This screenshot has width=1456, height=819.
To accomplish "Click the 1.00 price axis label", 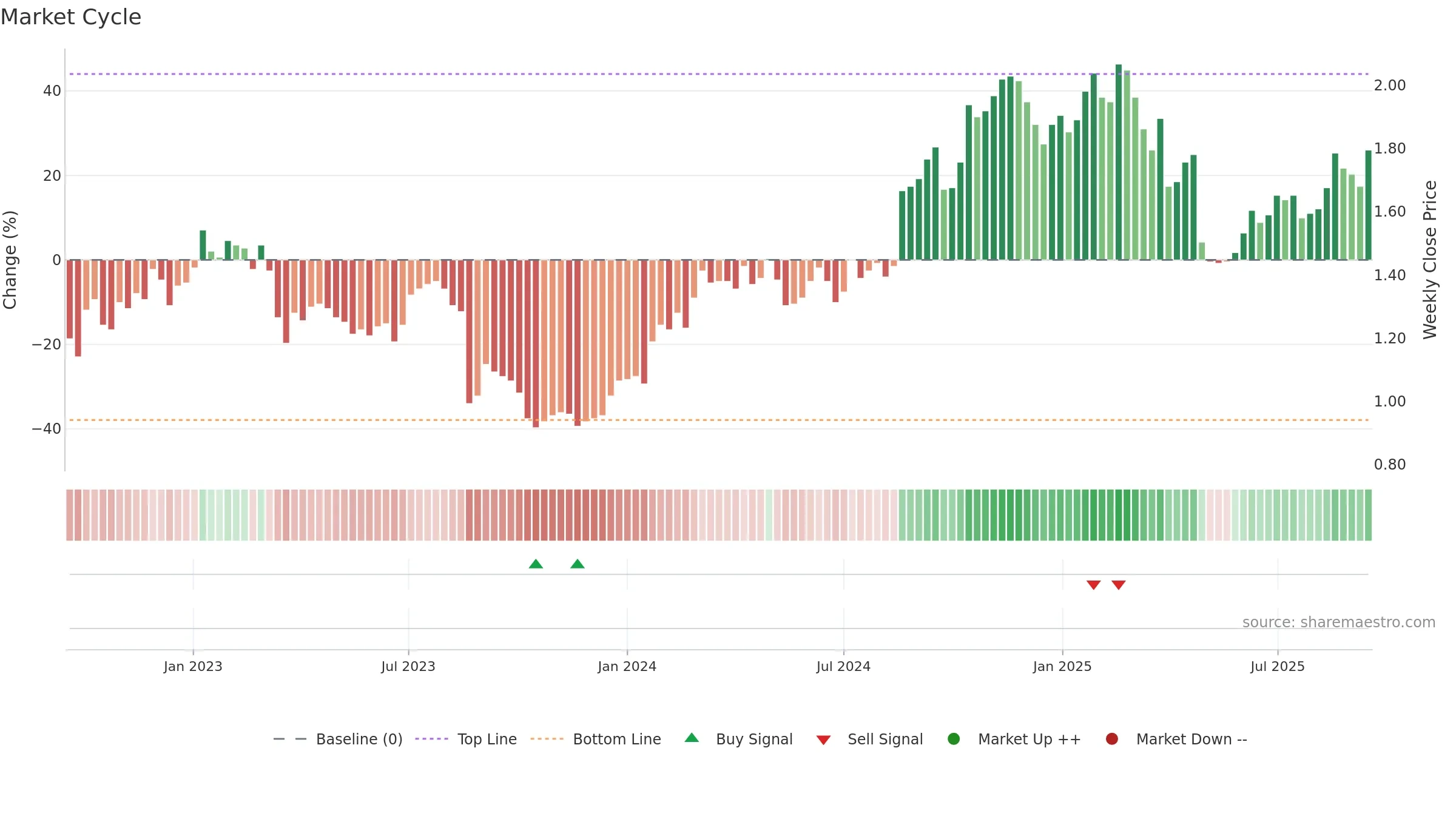I will tap(1390, 402).
